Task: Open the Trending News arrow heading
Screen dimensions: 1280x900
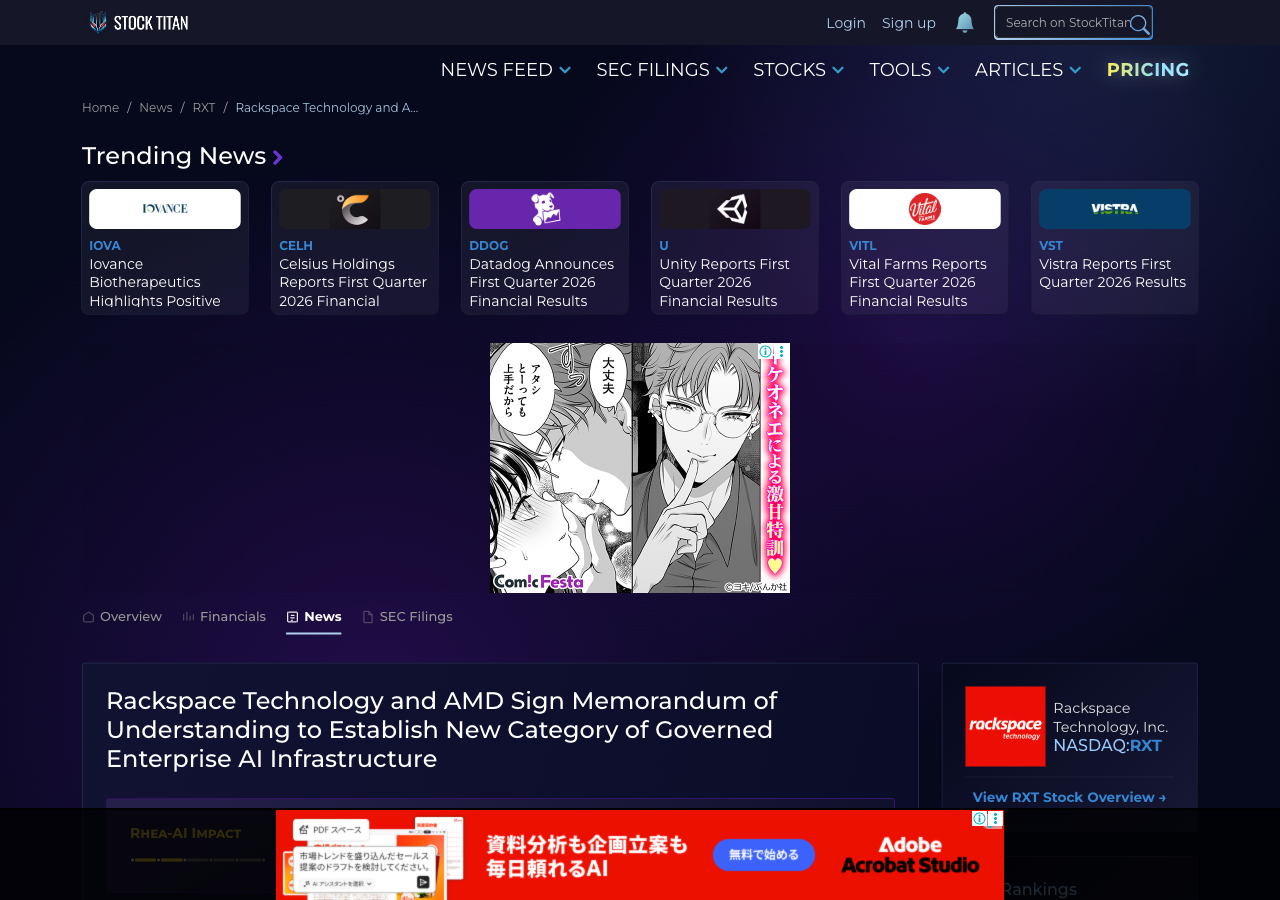Action: click(182, 156)
